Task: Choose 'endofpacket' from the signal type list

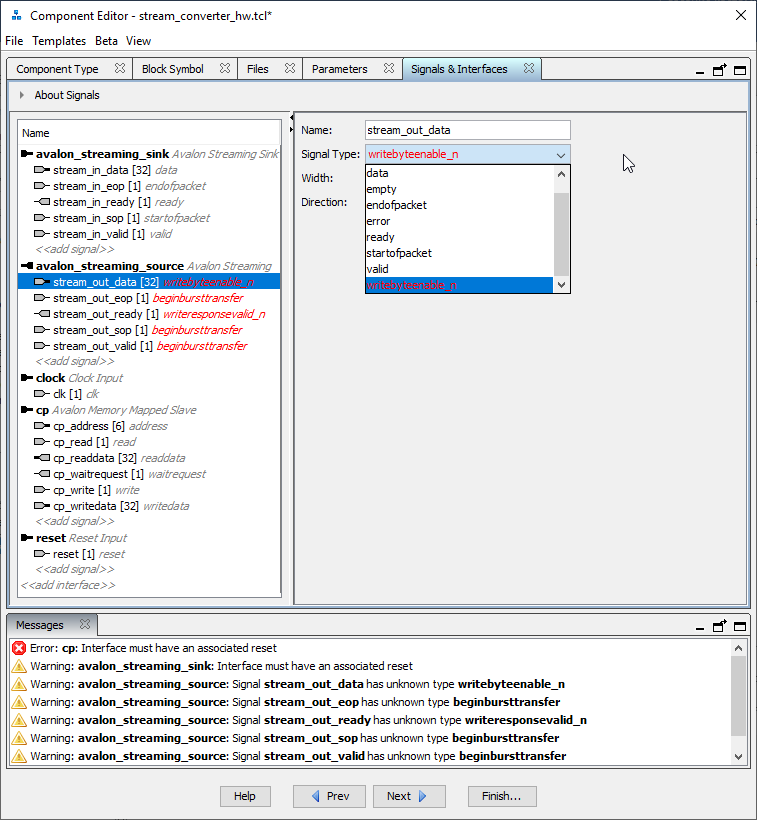Action: click(396, 205)
